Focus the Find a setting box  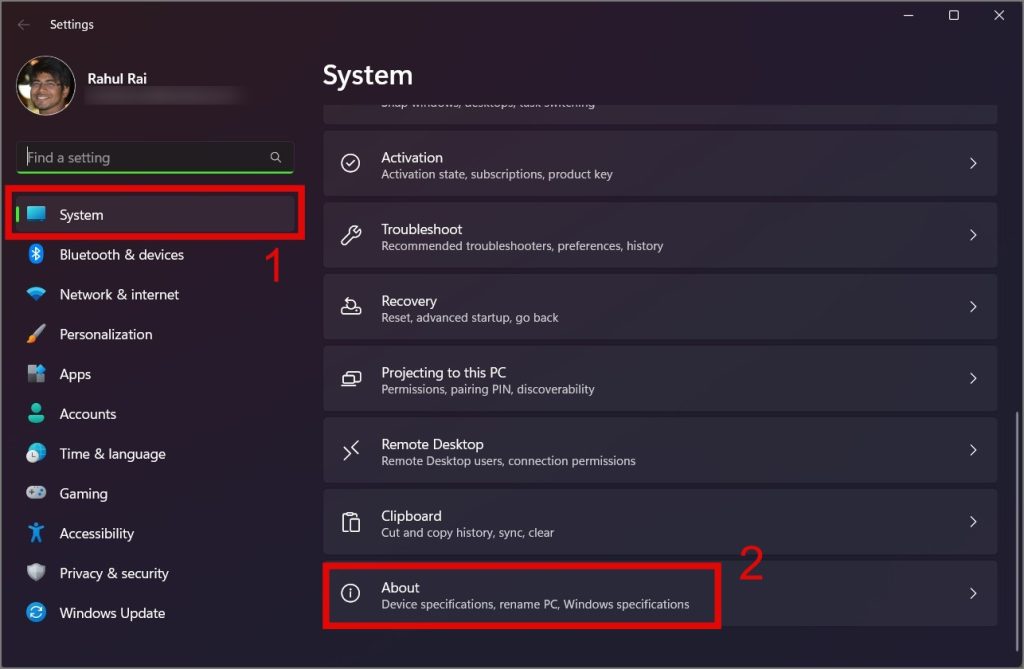coord(145,158)
